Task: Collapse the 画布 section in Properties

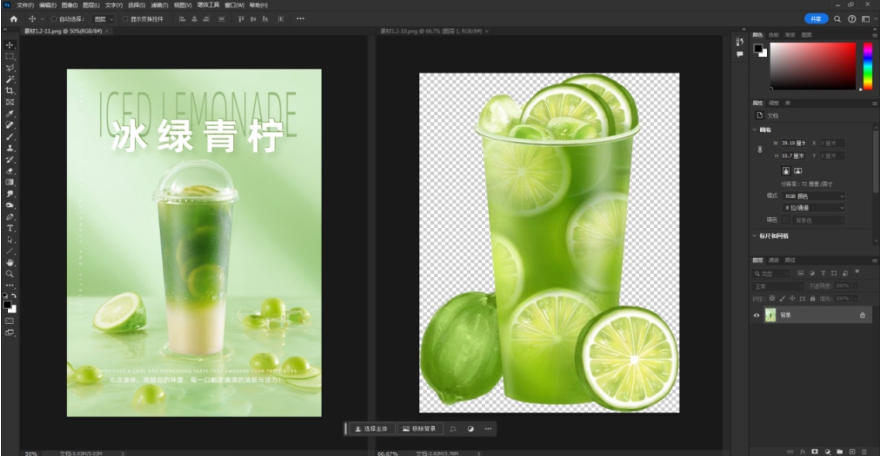Action: 755,129
